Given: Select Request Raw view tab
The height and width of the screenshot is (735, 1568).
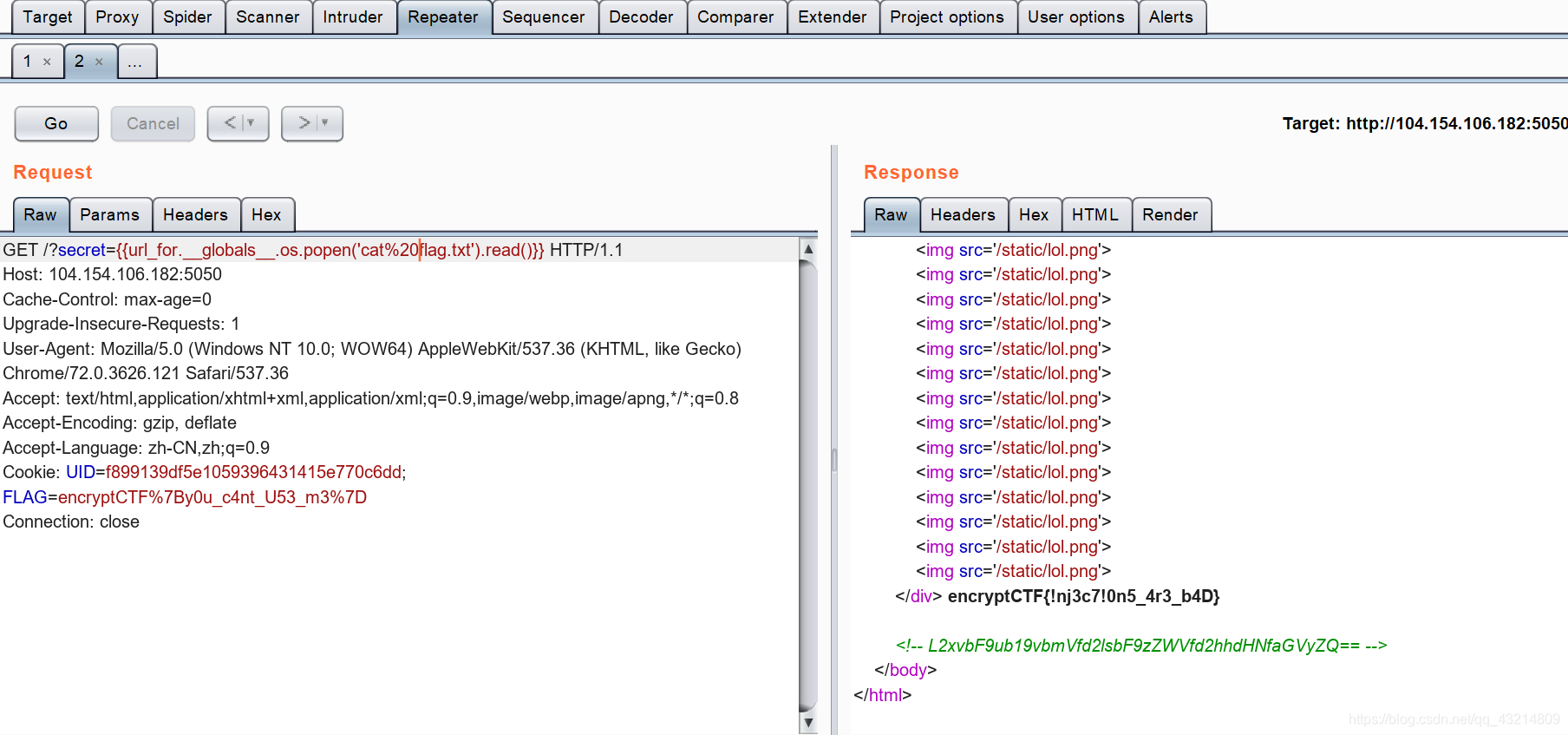Looking at the screenshot, I should point(40,214).
